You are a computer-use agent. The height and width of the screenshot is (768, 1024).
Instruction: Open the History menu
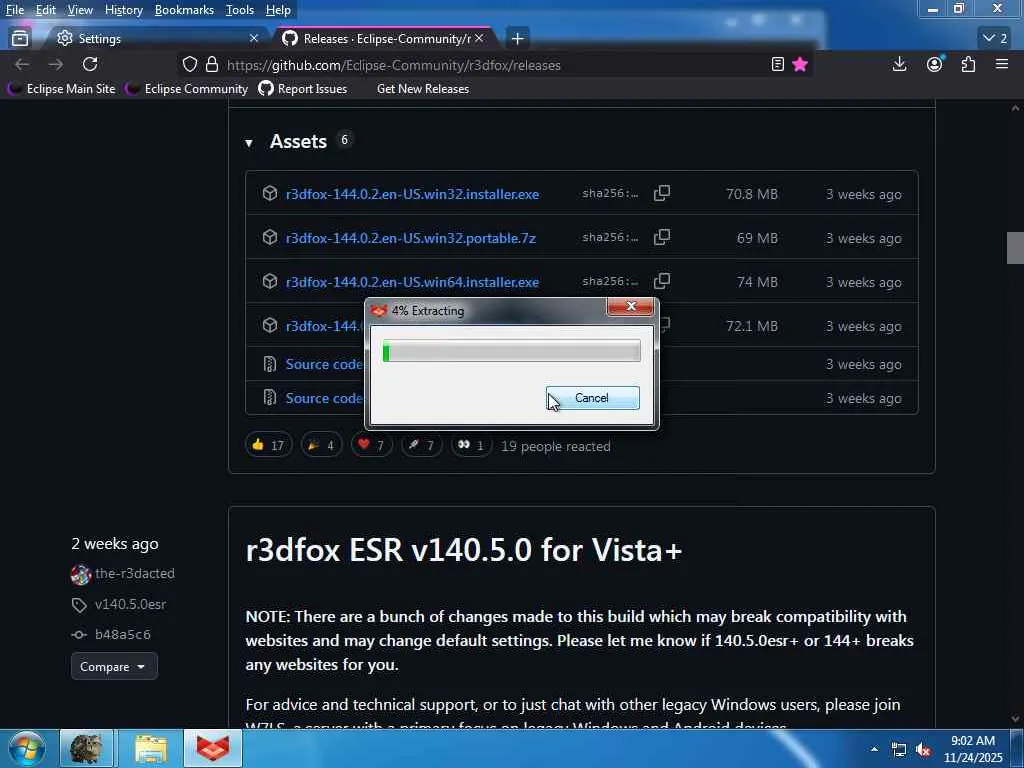click(x=123, y=10)
